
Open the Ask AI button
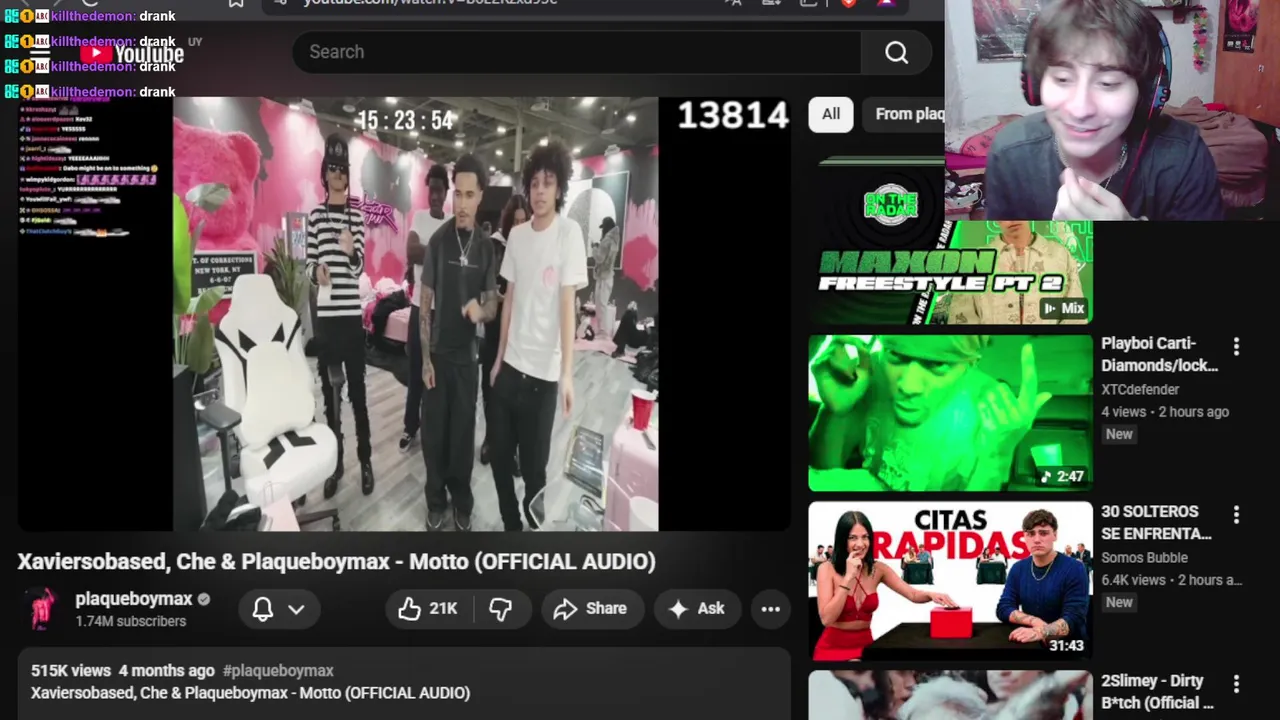[697, 608]
